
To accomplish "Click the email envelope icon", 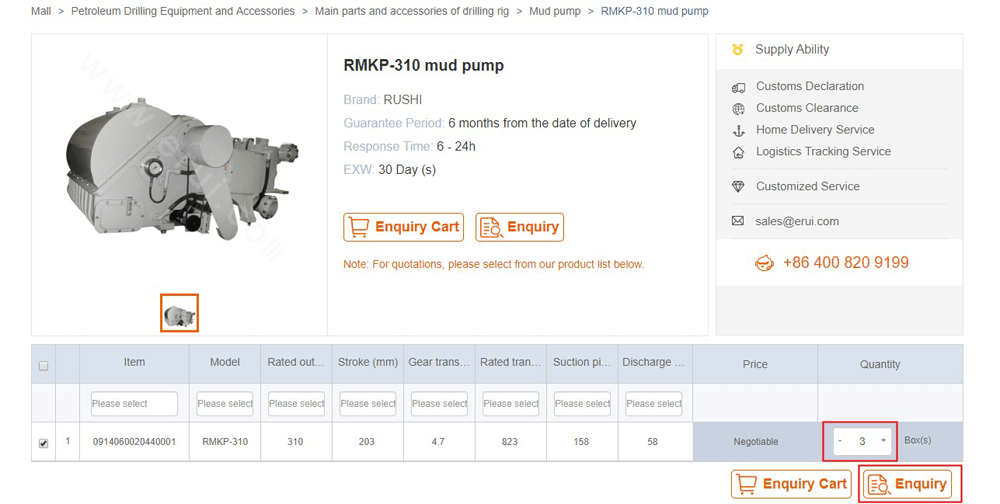I will pos(738,221).
